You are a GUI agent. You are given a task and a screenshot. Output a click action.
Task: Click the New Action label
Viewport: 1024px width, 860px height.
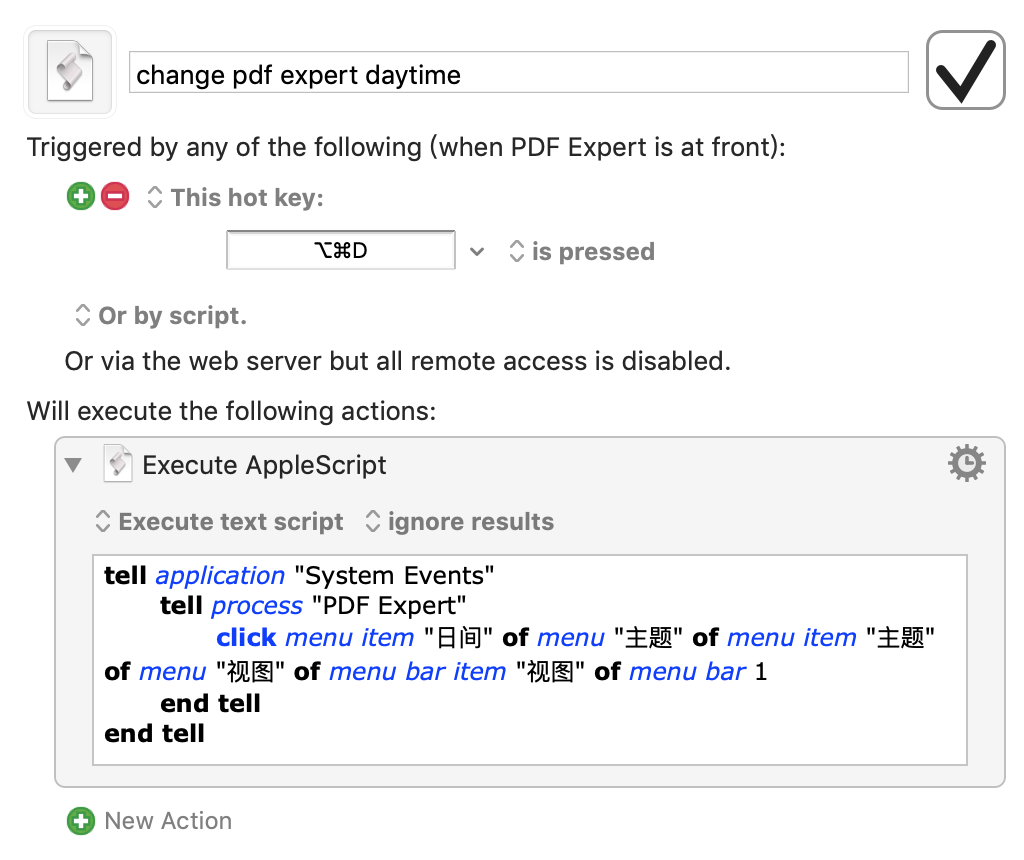point(168,821)
